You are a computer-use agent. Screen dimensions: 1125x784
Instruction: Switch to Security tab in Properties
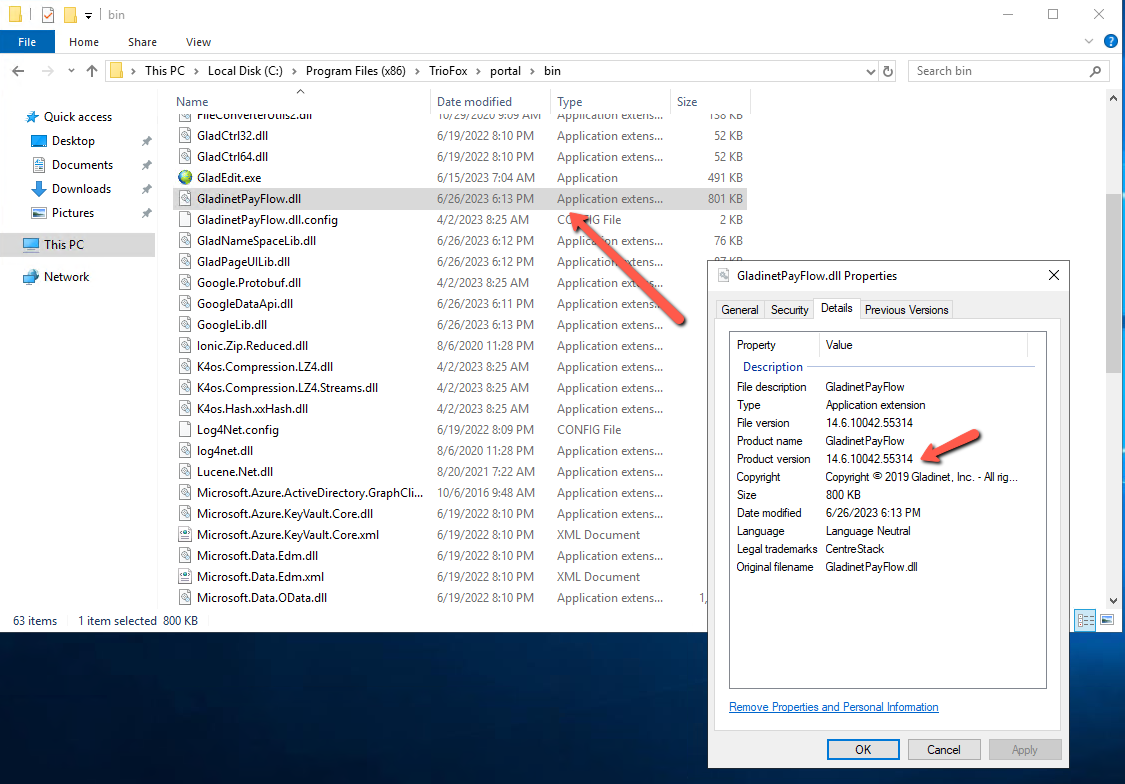pos(789,310)
